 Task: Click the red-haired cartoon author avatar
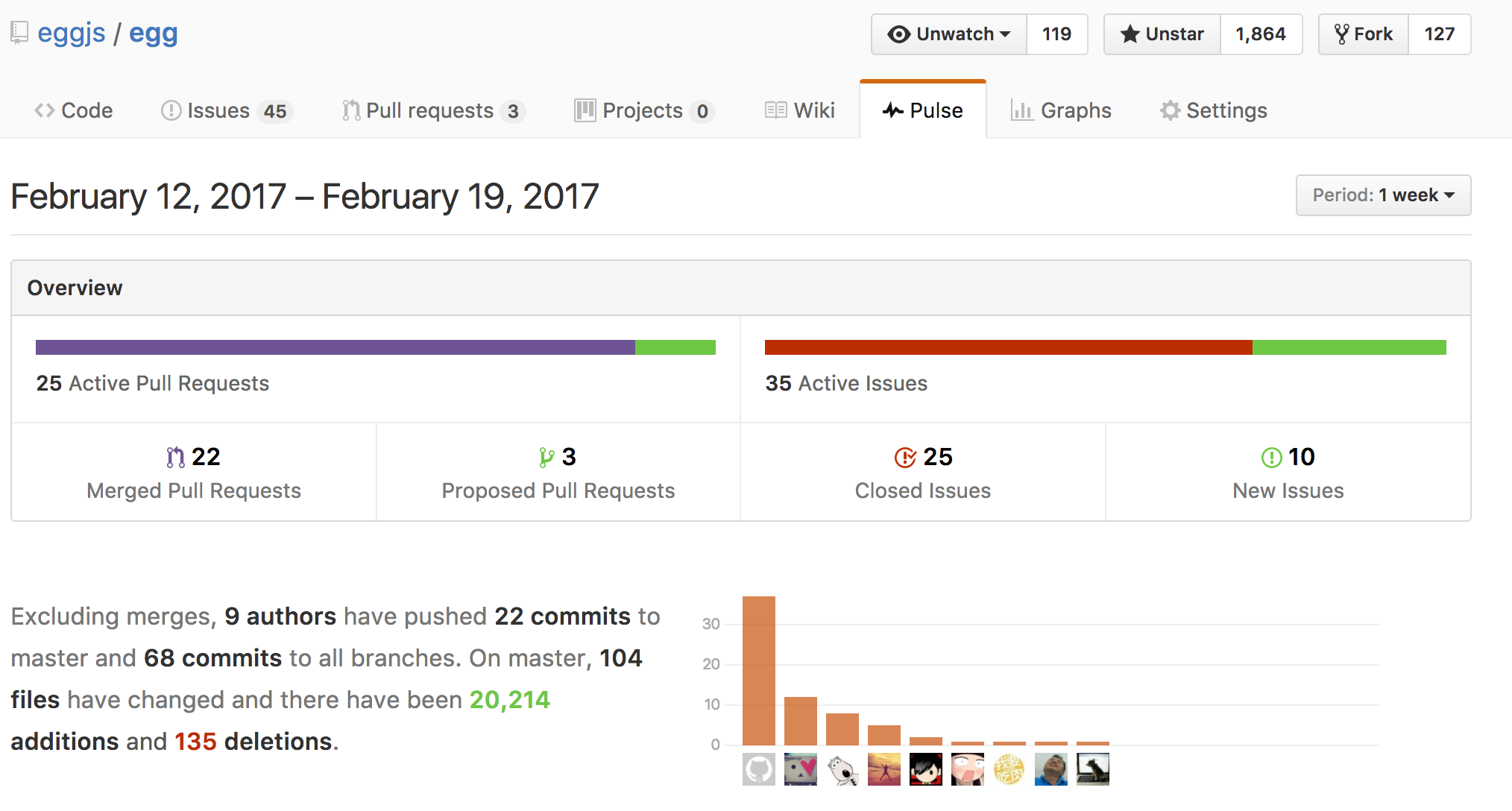click(926, 769)
